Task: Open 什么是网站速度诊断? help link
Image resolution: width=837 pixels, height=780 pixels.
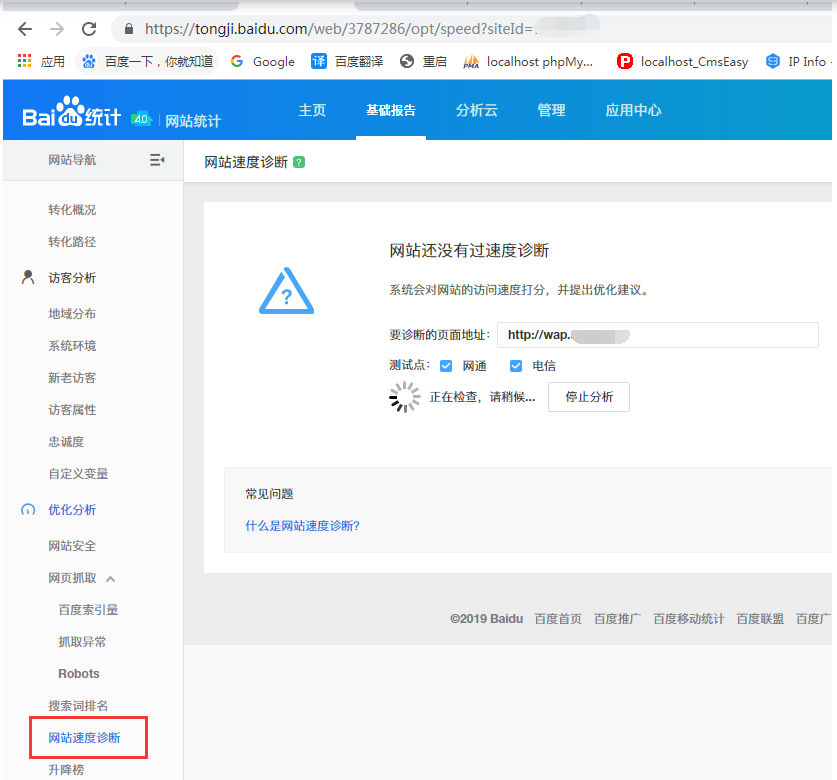Action: coord(302,526)
